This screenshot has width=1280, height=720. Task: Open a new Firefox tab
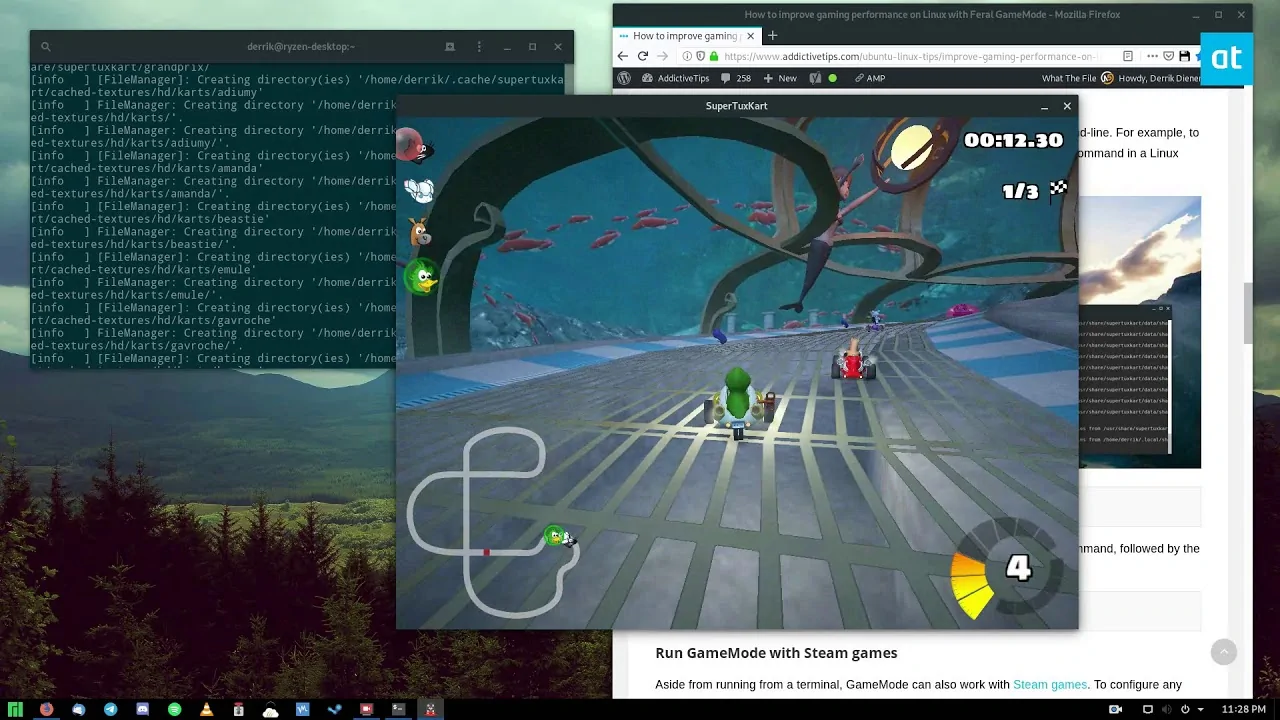[x=772, y=35]
